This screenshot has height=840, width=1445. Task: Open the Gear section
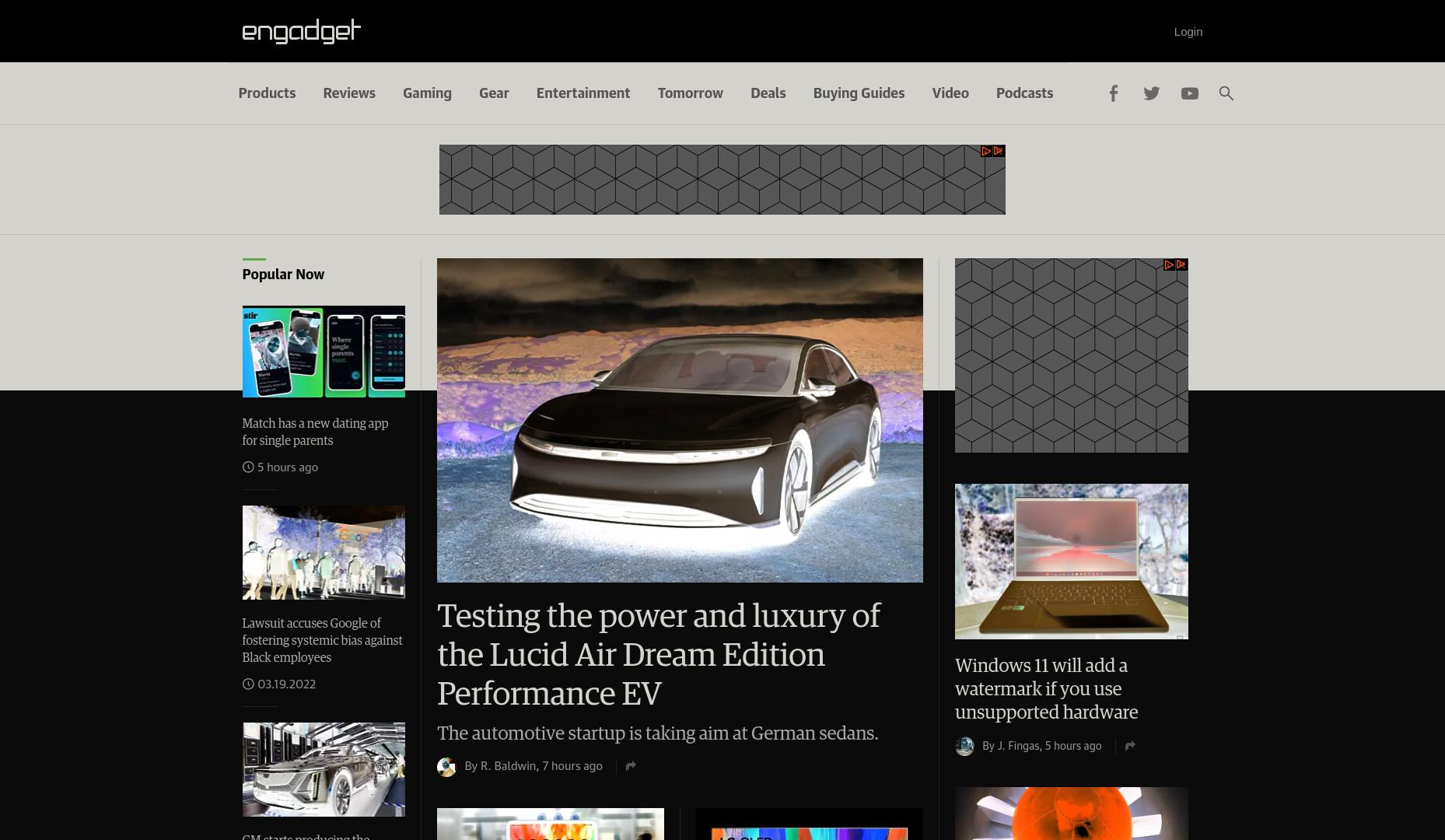494,93
